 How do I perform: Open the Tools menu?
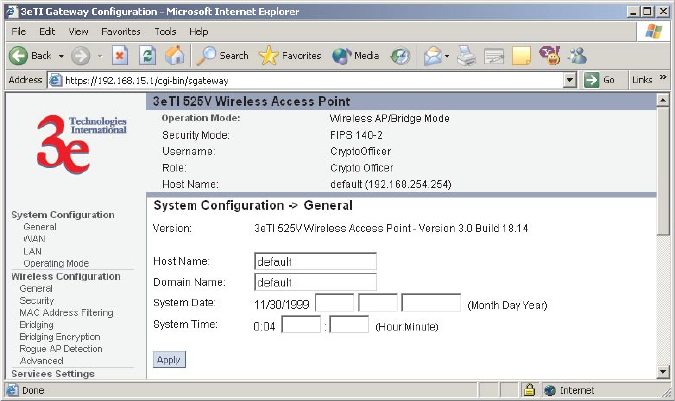click(165, 31)
